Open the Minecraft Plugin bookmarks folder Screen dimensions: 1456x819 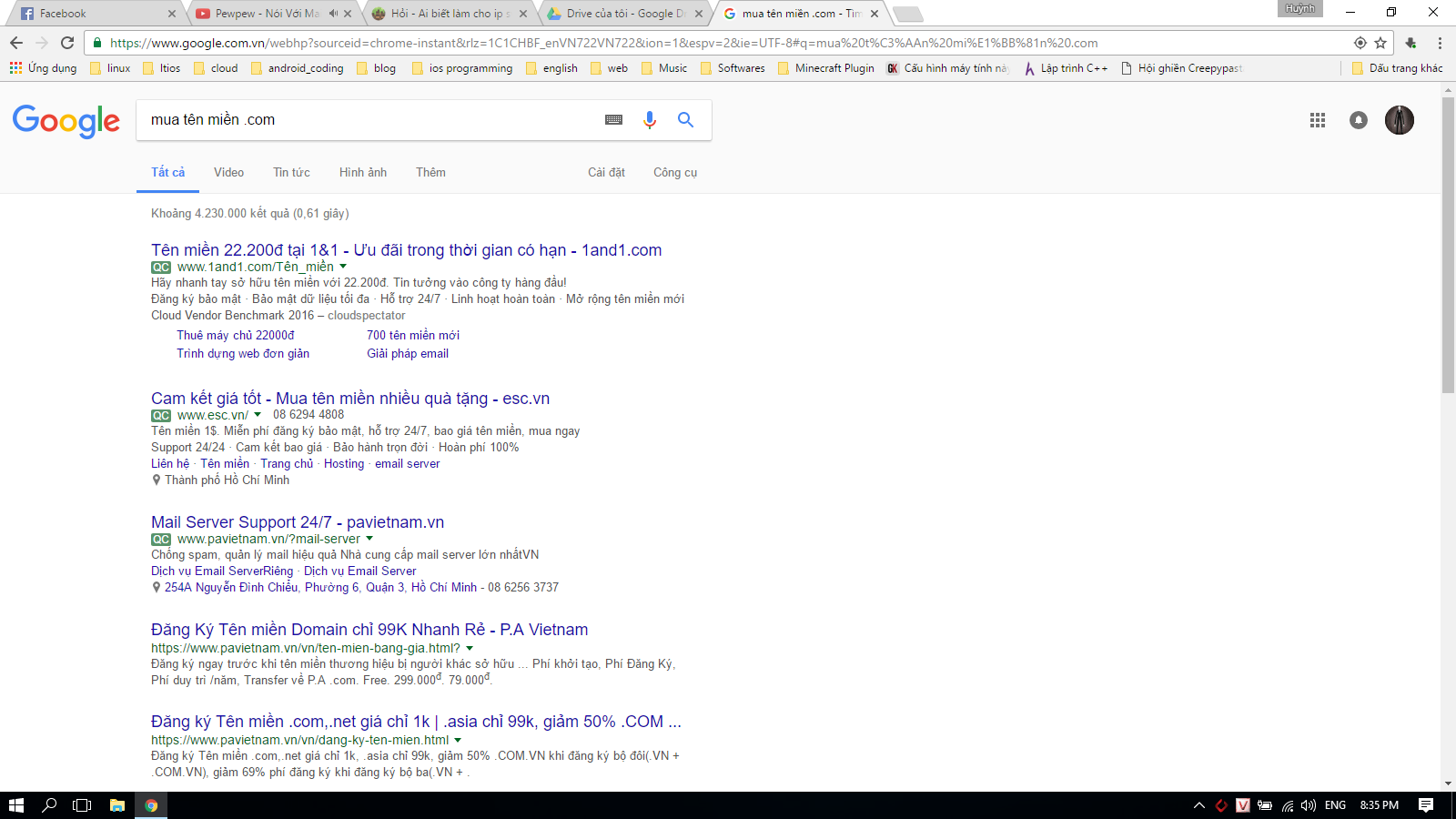click(x=826, y=68)
